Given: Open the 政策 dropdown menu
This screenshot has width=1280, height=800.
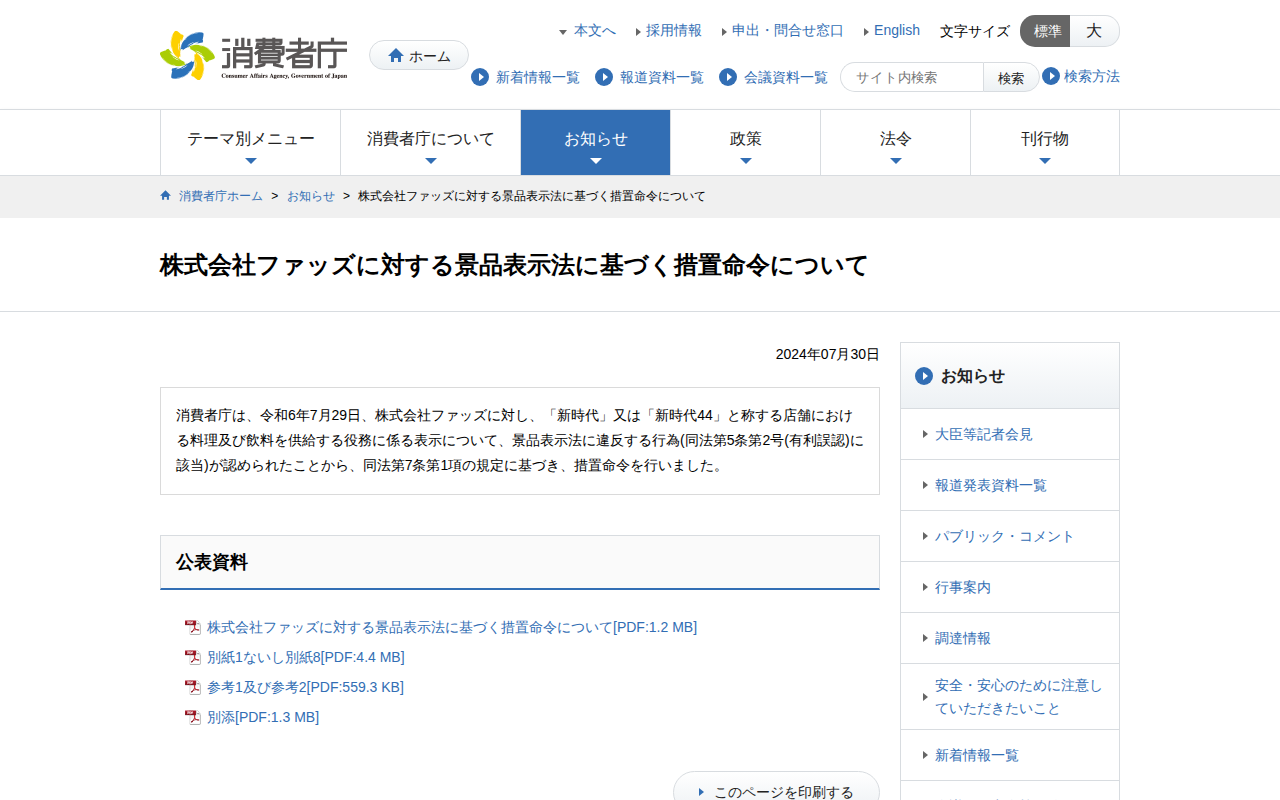Looking at the screenshot, I should tap(745, 142).
